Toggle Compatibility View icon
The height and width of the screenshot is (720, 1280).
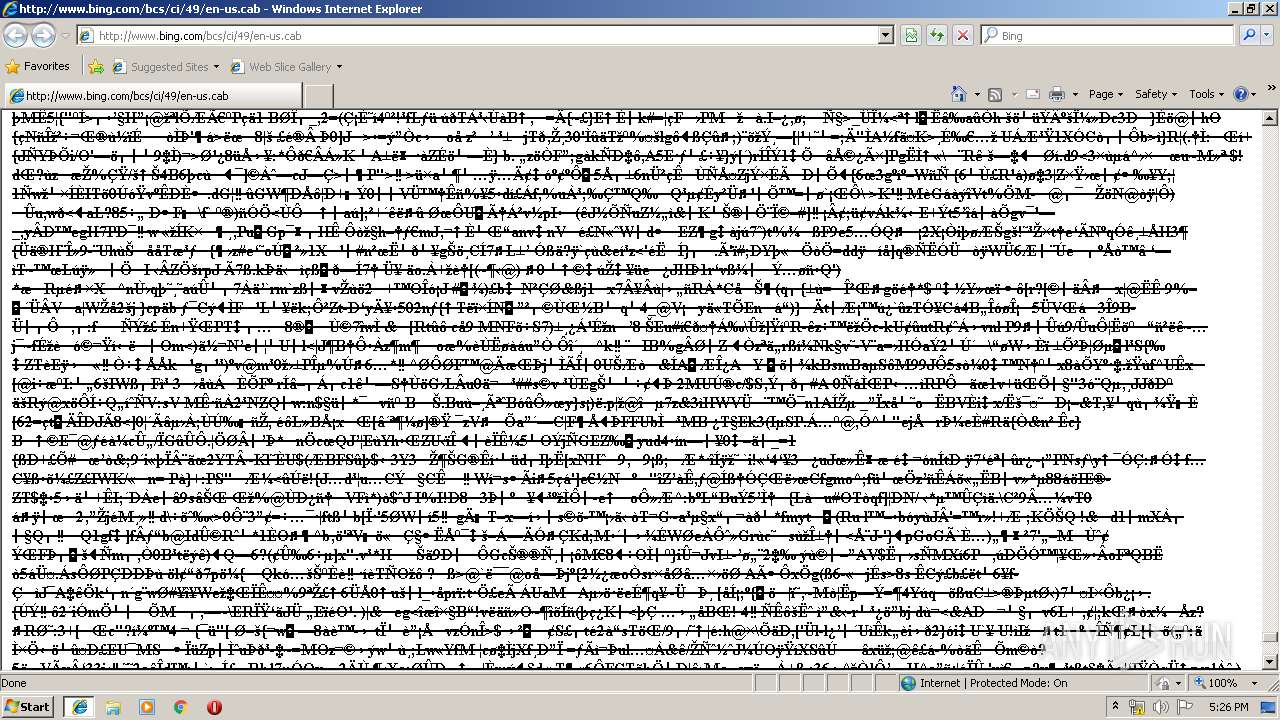click(911, 35)
